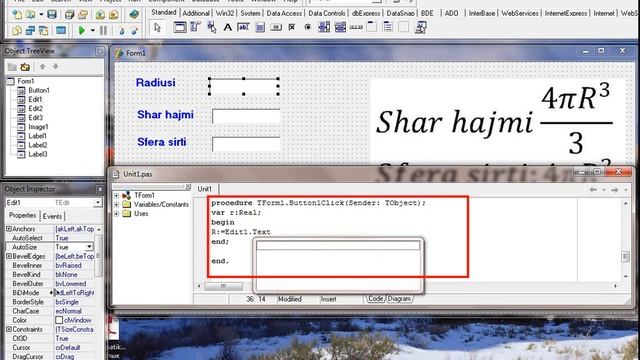Select the ListBox component icon
640x360 pixels.
324,28
